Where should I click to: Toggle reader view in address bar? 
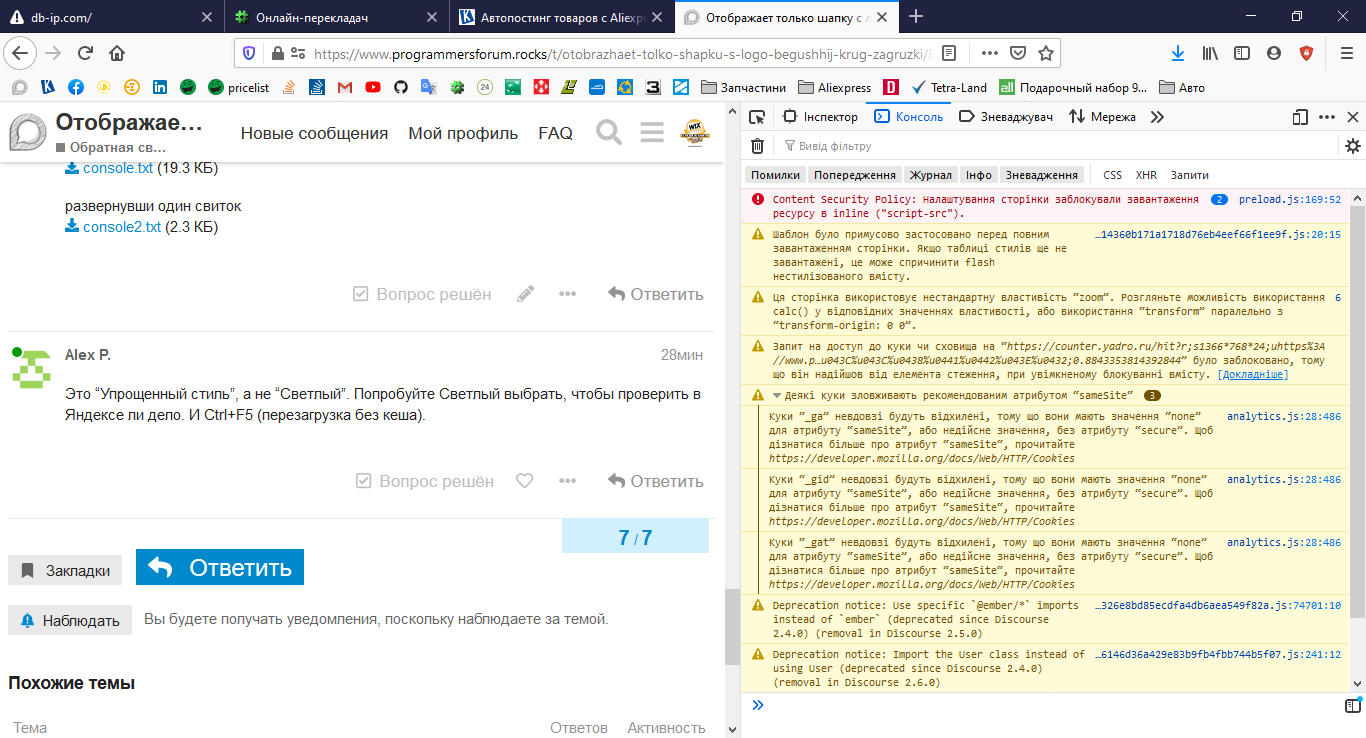tap(949, 53)
